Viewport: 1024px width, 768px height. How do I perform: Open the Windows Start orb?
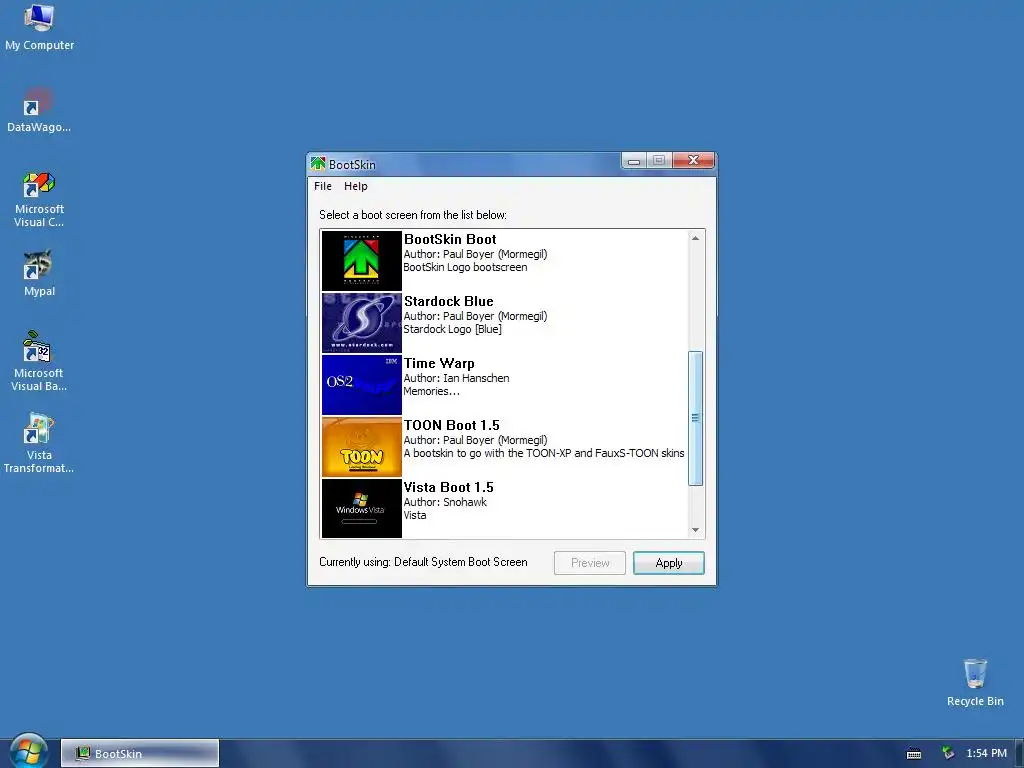tap(29, 752)
